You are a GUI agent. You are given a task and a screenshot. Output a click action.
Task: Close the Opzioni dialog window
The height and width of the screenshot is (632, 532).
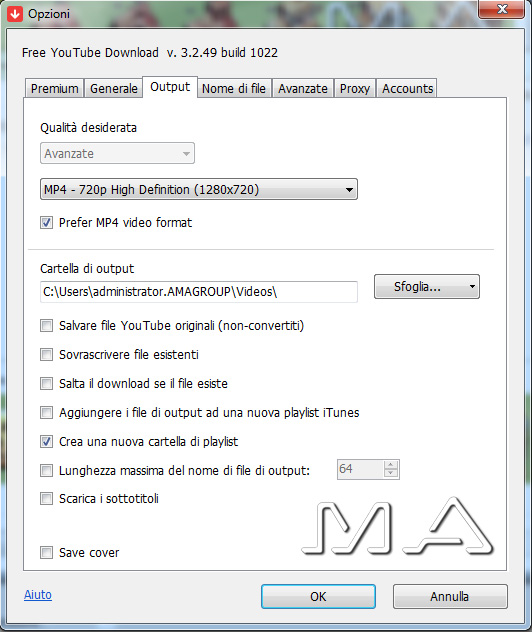(501, 9)
